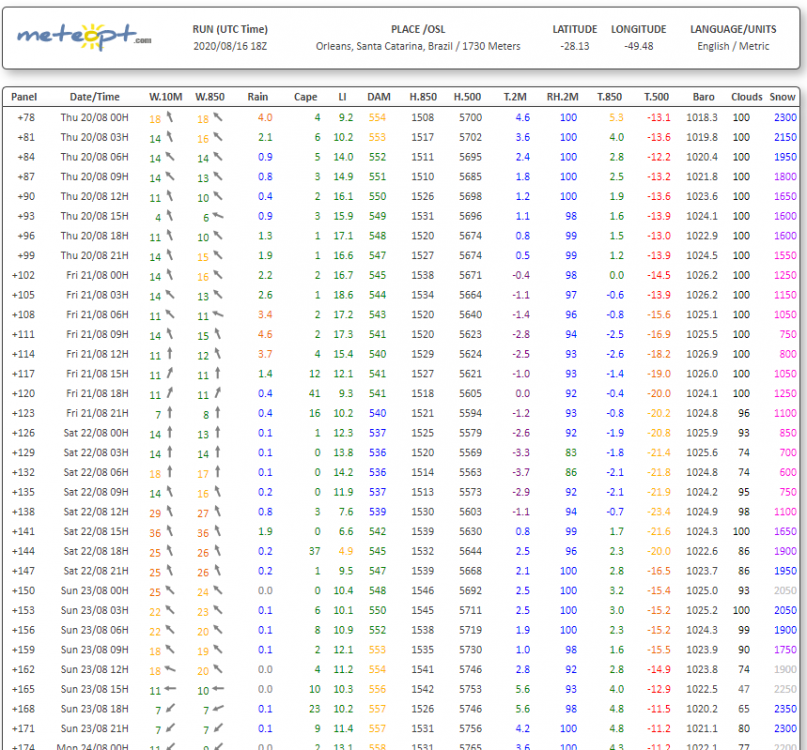Click the Panel column header
Image resolution: width=807 pixels, height=750 pixels.
coord(24,97)
